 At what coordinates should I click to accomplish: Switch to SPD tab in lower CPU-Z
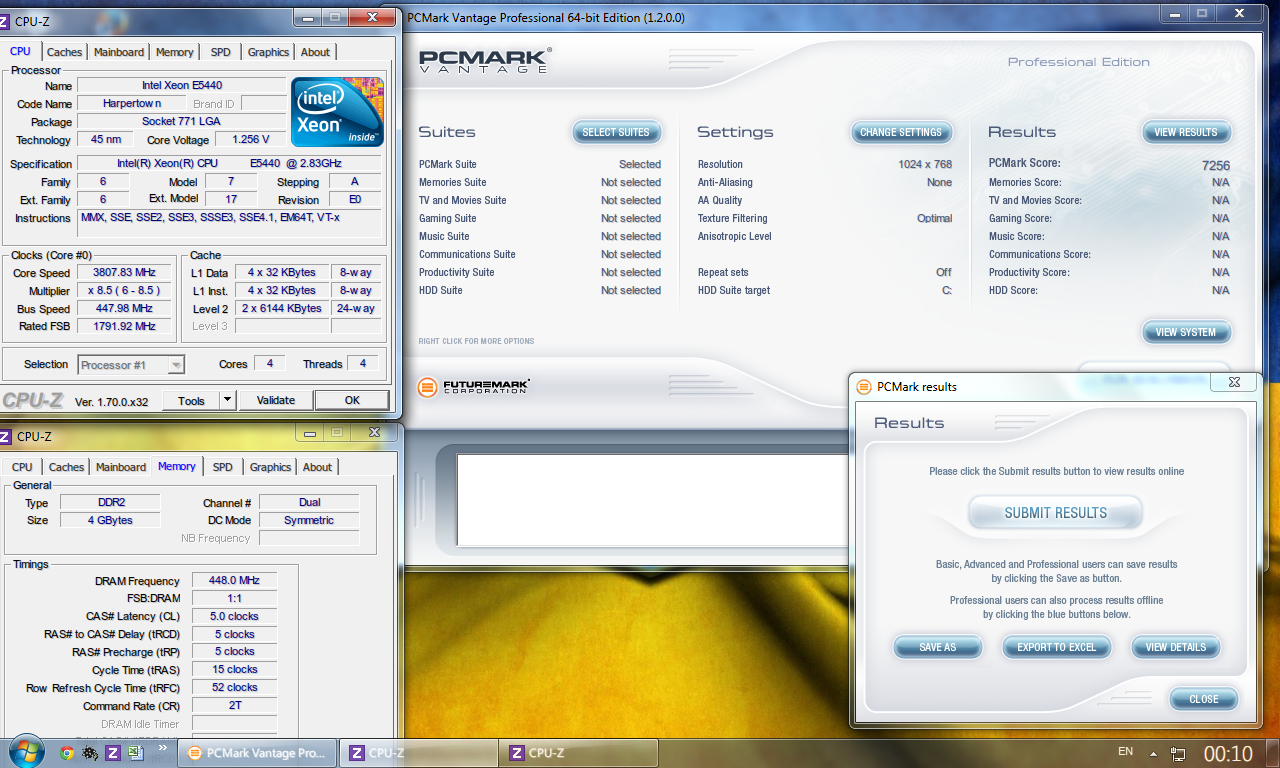223,467
